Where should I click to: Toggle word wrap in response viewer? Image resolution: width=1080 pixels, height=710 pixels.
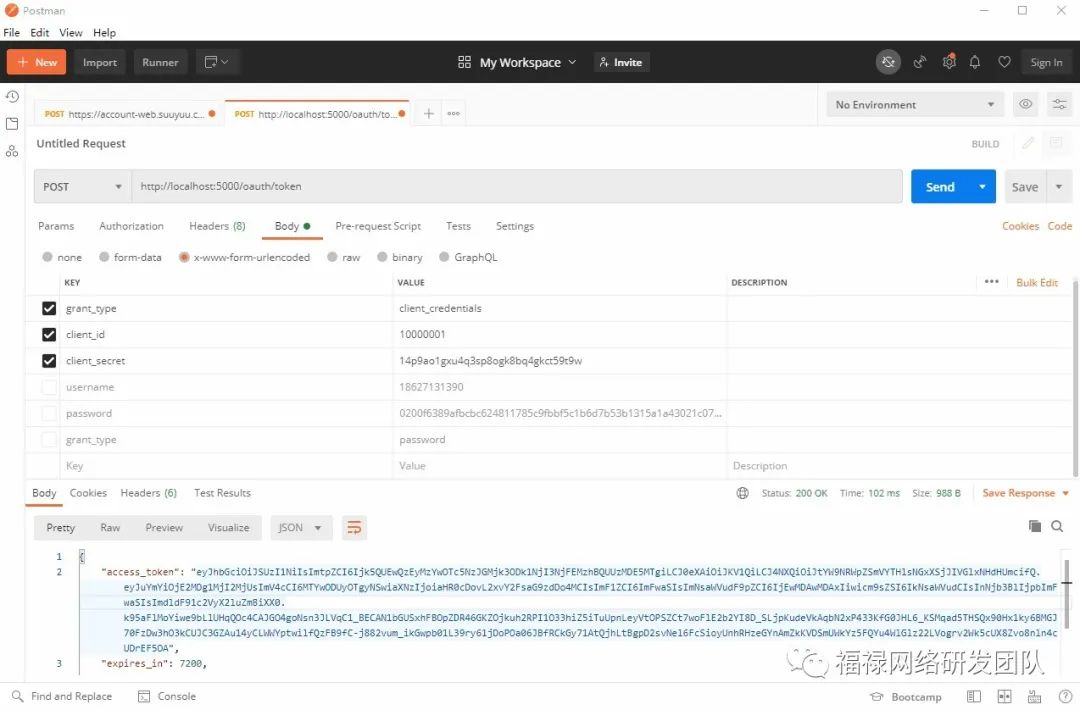pos(354,528)
